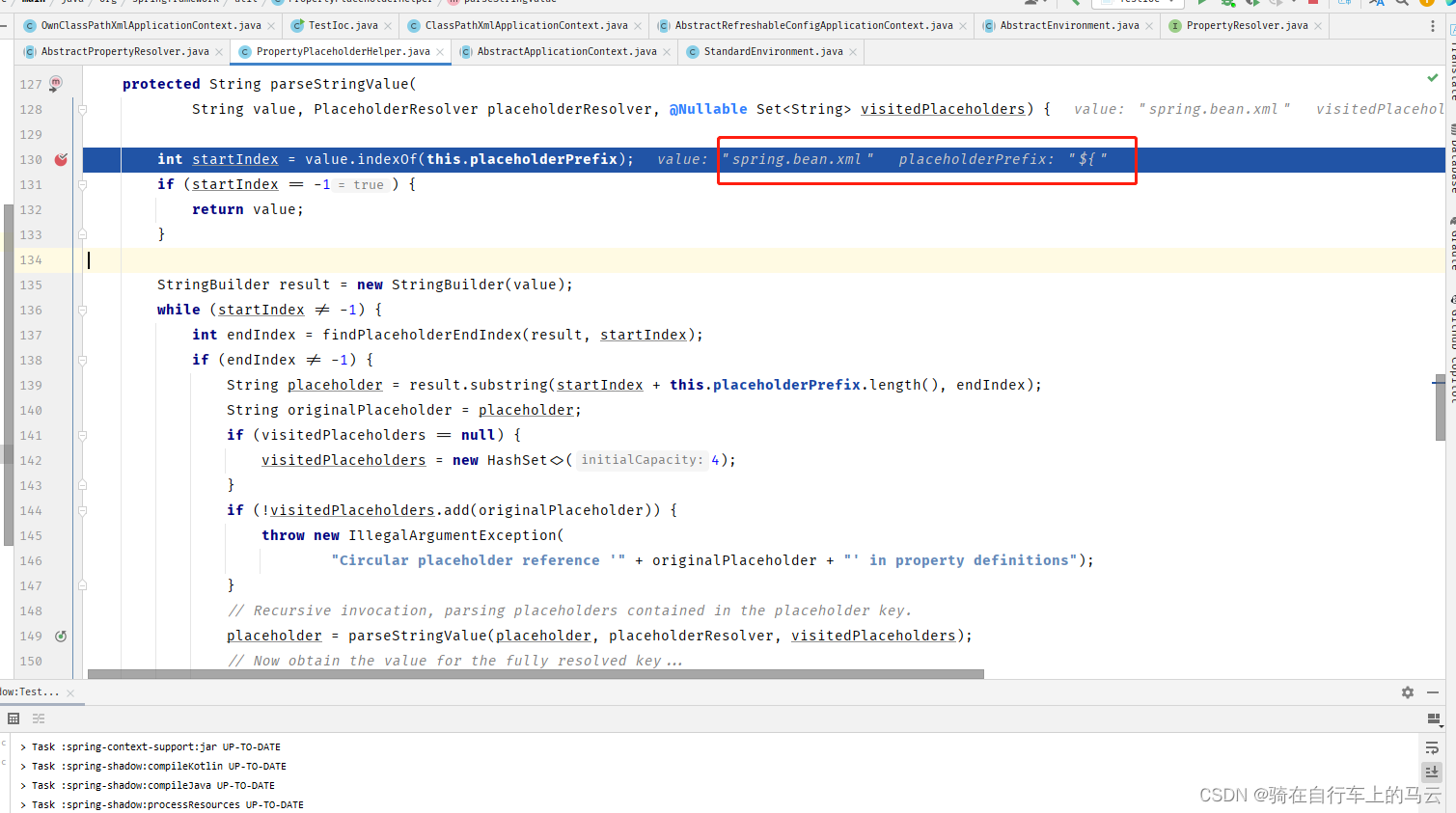Open the AbstractApplicationContext.java tab
This screenshot has height=813, width=1456.
[566, 52]
